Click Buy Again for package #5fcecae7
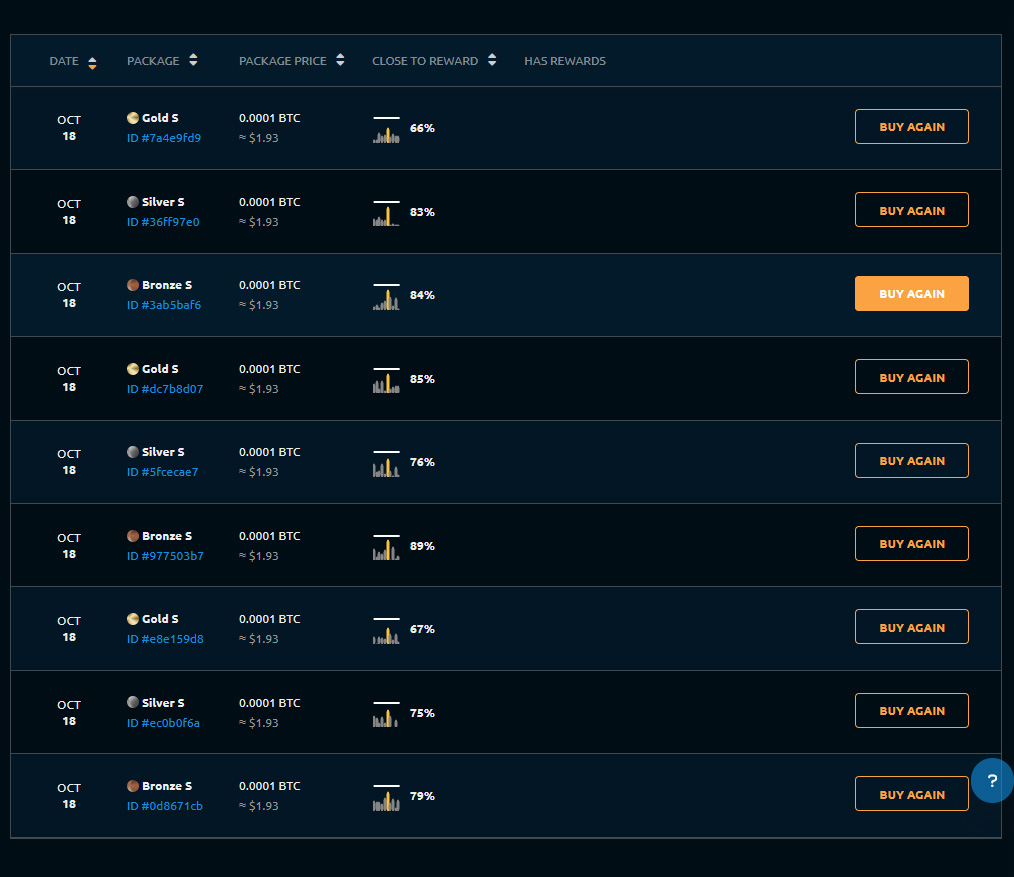This screenshot has width=1014, height=877. click(x=912, y=460)
